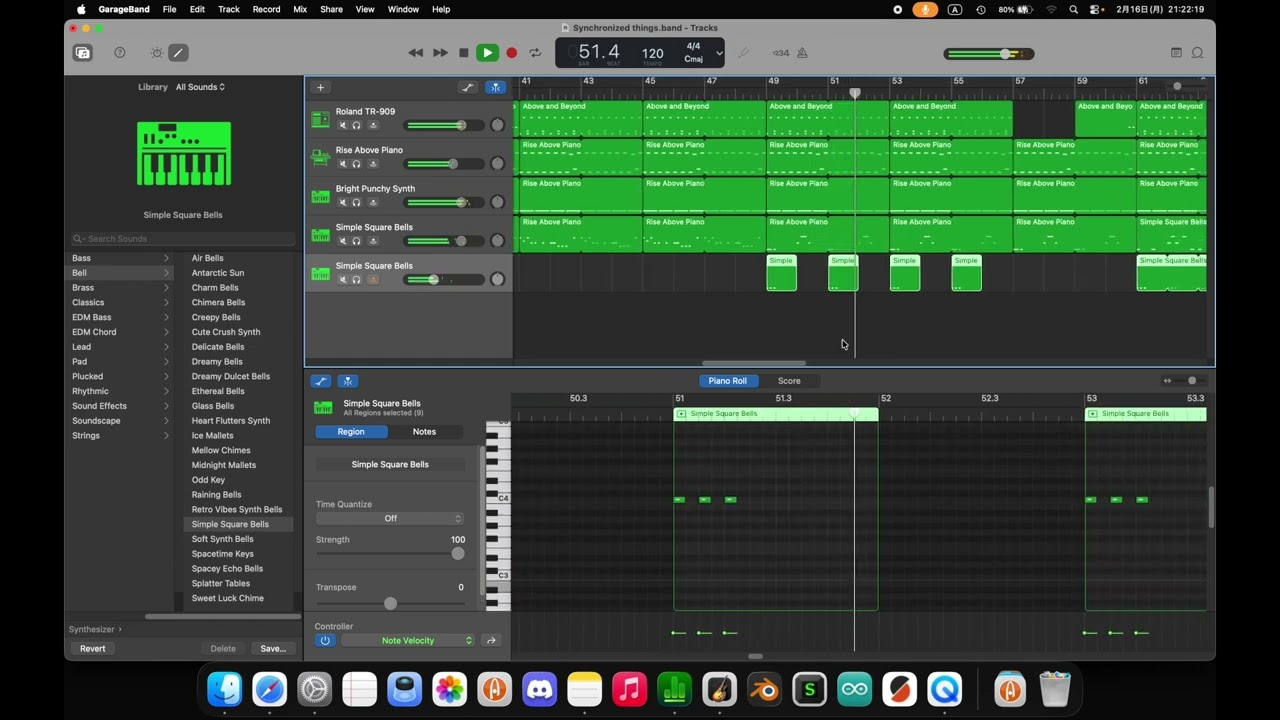Click the Simple Square Bells region name field
The image size is (1280, 720).
click(x=390, y=464)
